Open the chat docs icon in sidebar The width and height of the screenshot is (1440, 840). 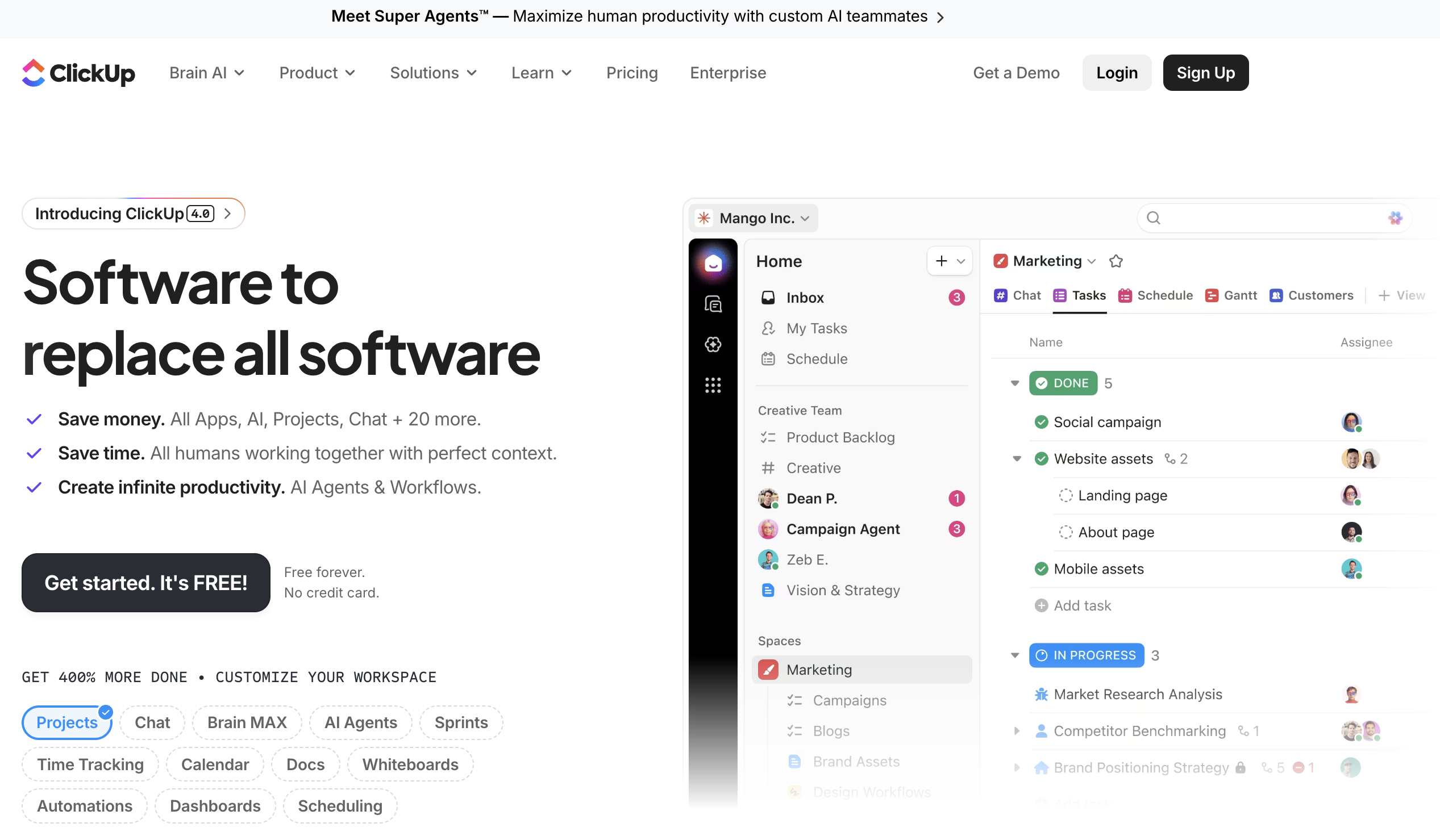coord(713,304)
